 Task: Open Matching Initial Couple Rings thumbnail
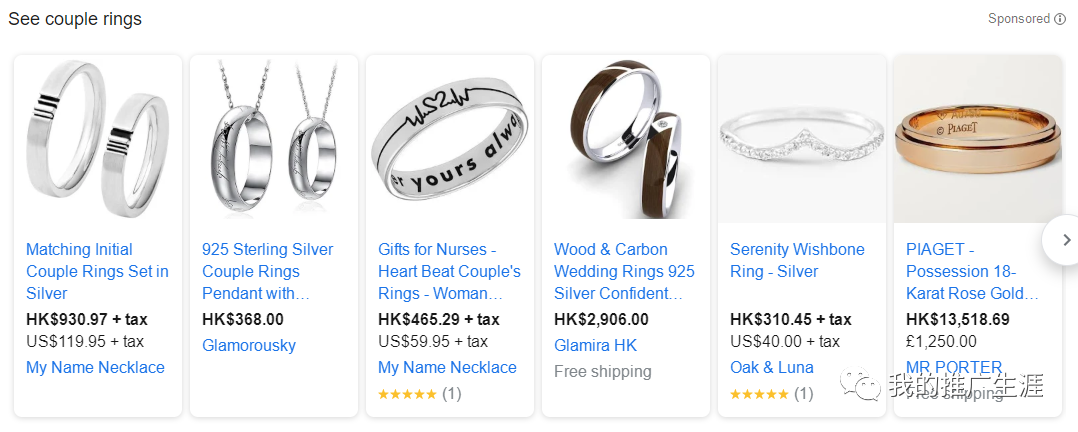pos(98,140)
